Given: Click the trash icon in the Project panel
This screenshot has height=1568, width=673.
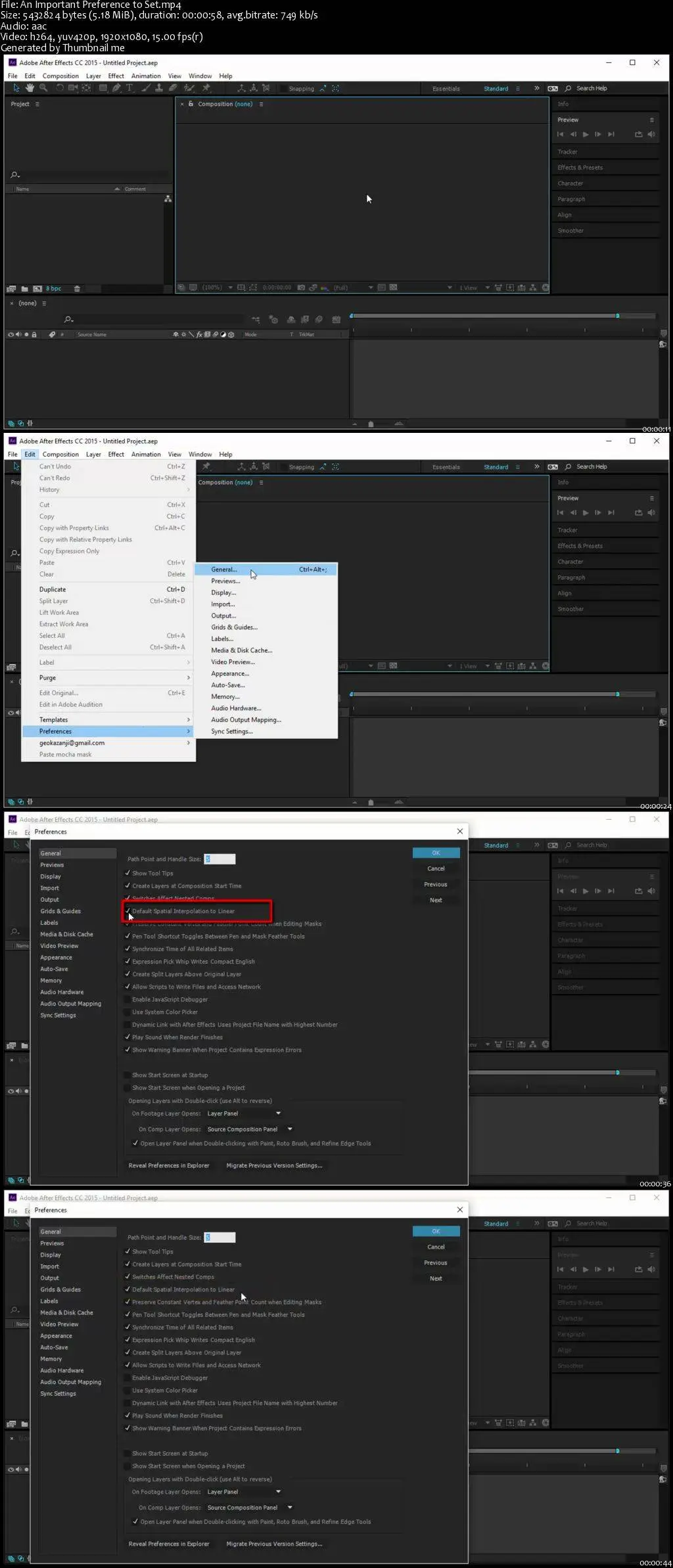Looking at the screenshot, I should click(x=77, y=288).
